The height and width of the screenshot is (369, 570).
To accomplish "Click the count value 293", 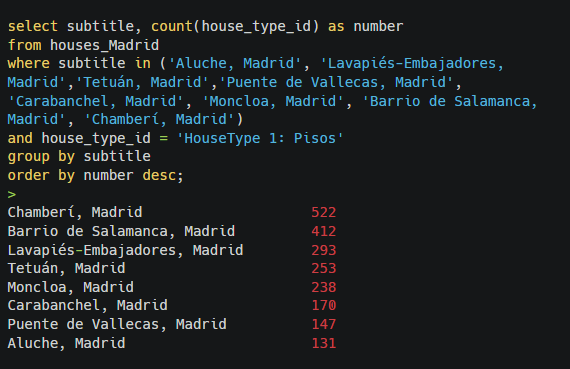I will 324,250.
